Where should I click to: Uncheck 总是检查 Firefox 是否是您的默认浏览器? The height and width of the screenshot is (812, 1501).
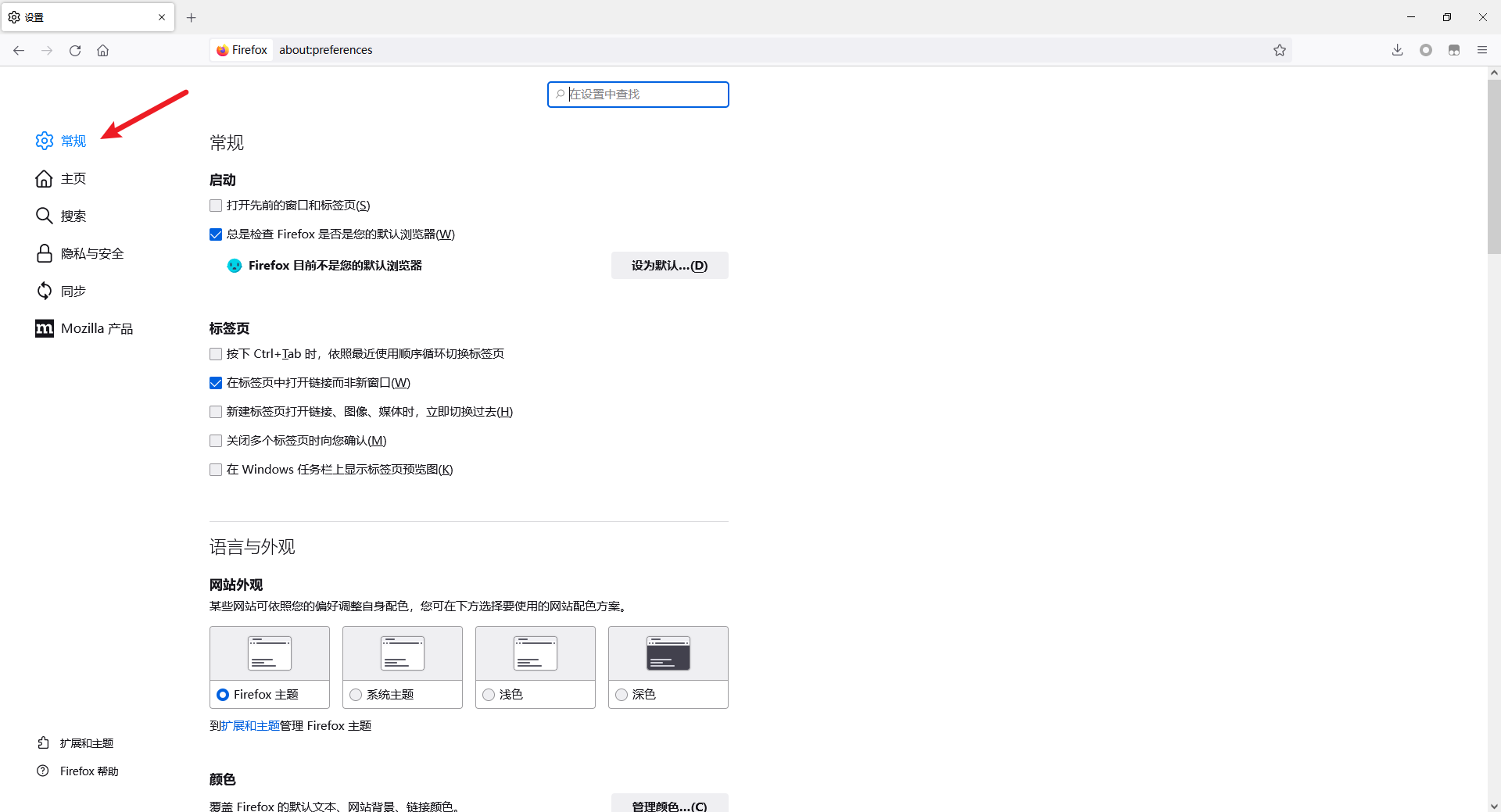(216, 234)
